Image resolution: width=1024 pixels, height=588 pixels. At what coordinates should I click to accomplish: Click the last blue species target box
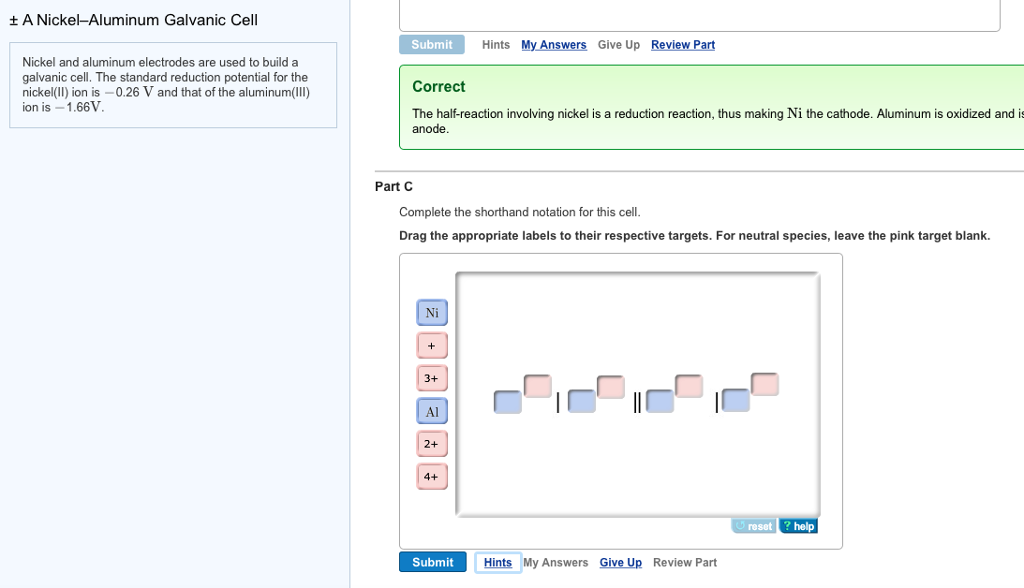[x=735, y=401]
